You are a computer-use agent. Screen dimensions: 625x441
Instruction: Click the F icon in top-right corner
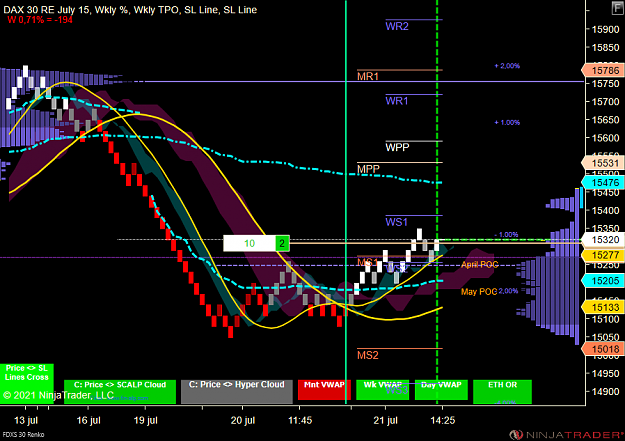(618, 8)
